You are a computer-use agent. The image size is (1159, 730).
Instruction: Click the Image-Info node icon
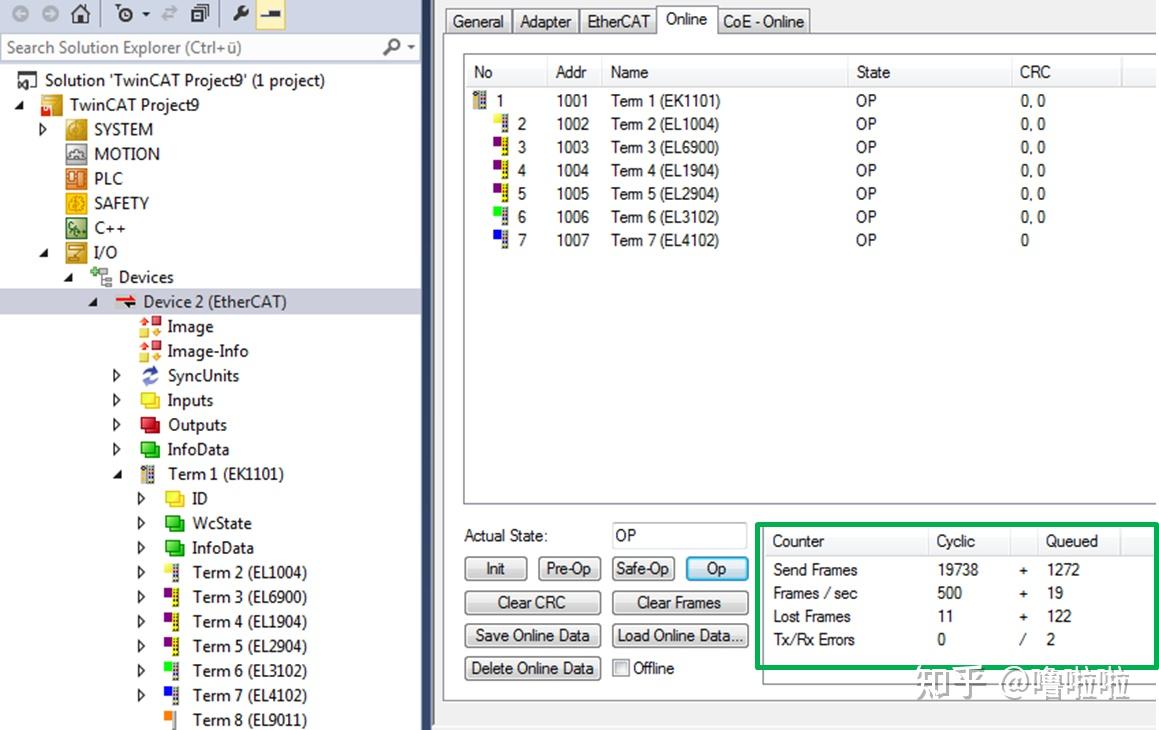pyautogui.click(x=150, y=351)
